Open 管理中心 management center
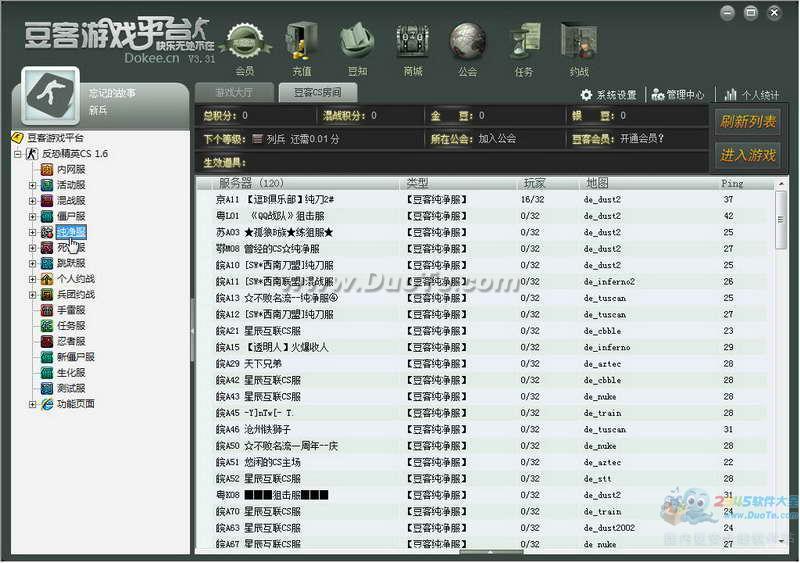Screen dimensions: 800x563 click(x=678, y=95)
